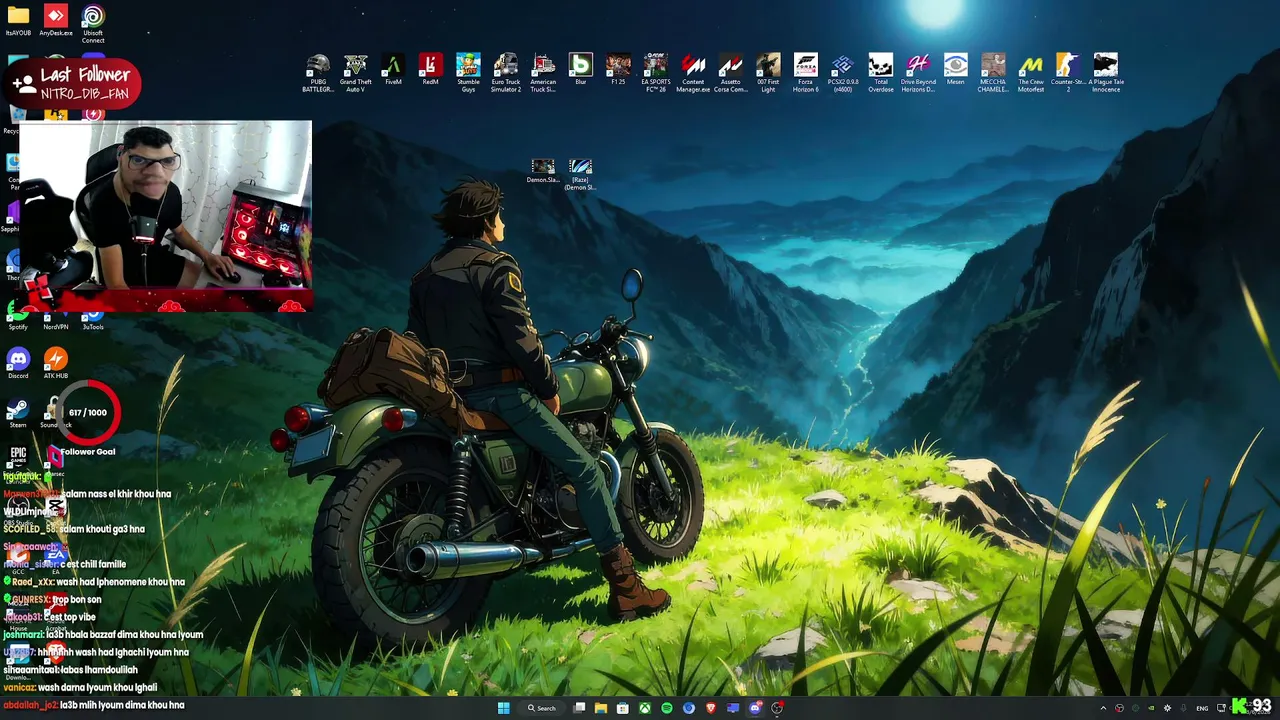The width and height of the screenshot is (1280, 720).
Task: Select the MECCHA CHAMELEON desktop shortcut
Action: click(x=993, y=73)
